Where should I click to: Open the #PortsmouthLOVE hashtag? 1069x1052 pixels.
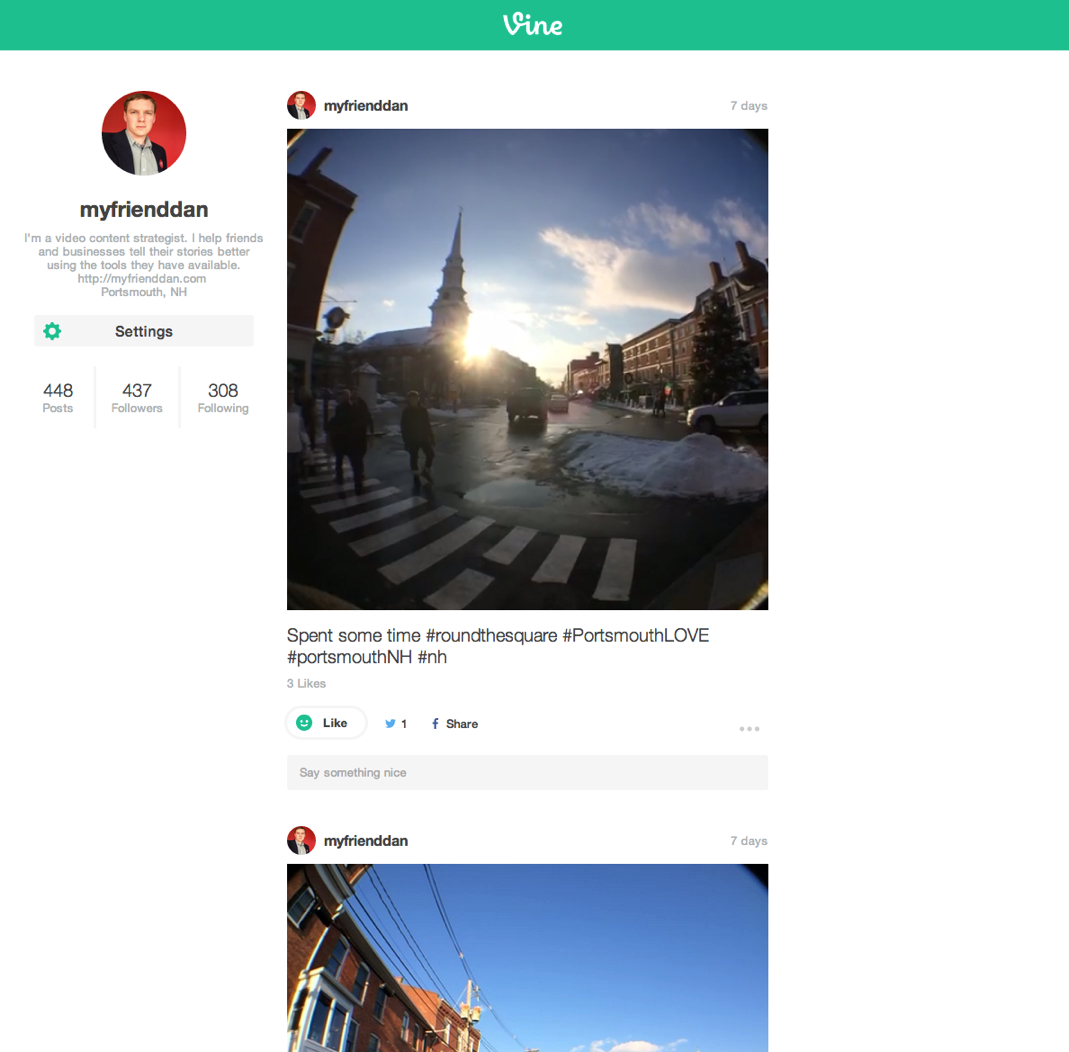pyautogui.click(x=635, y=635)
